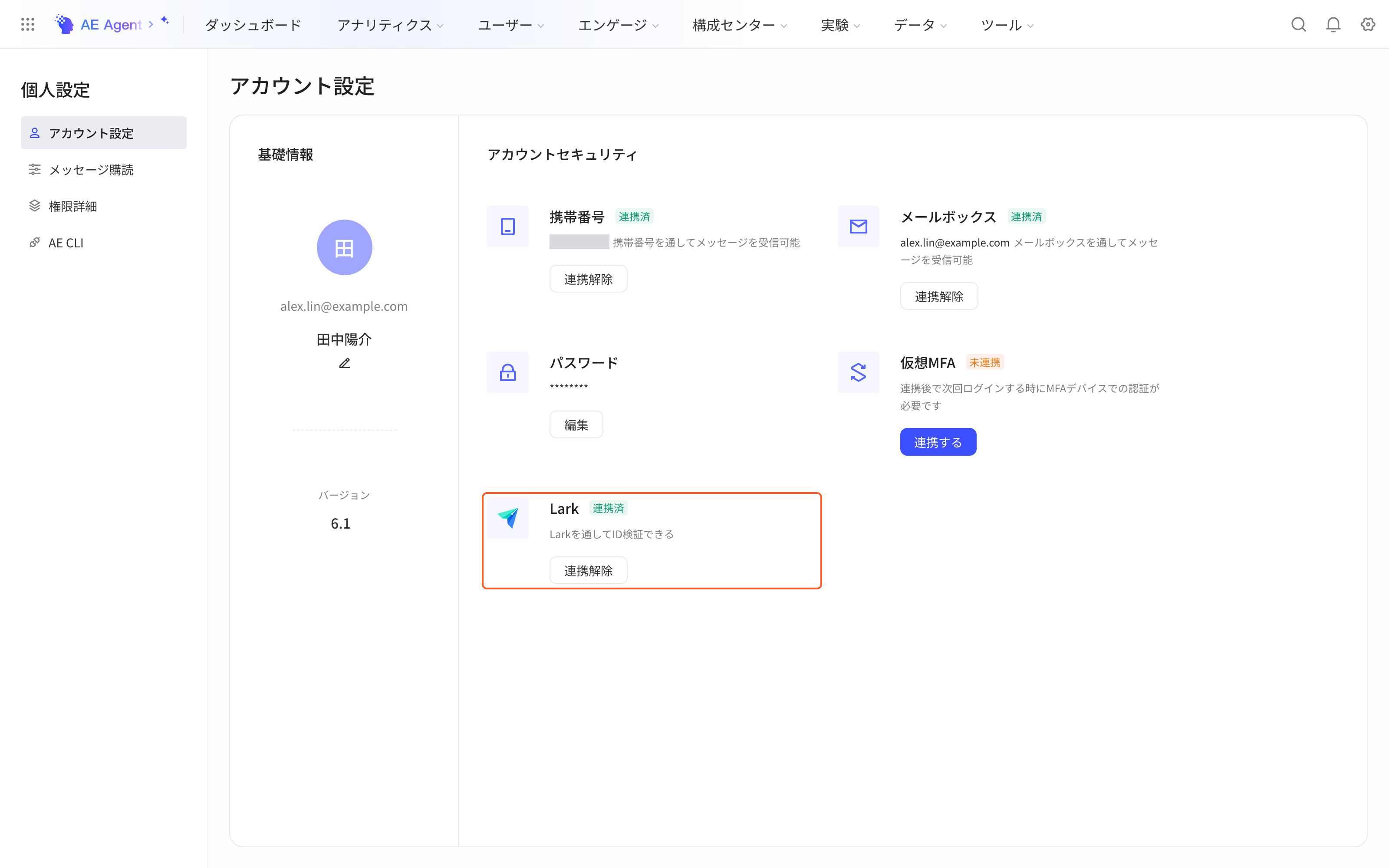Click the 連携済 badge next to 携帯番号
The image size is (1389, 868).
[634, 217]
